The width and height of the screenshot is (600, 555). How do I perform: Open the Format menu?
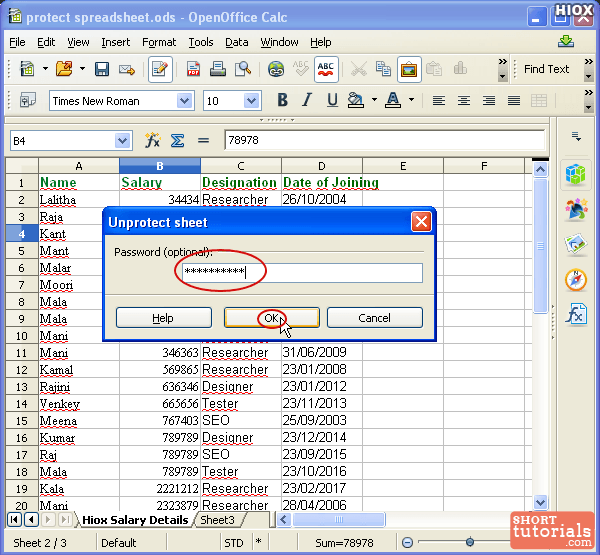tap(159, 42)
